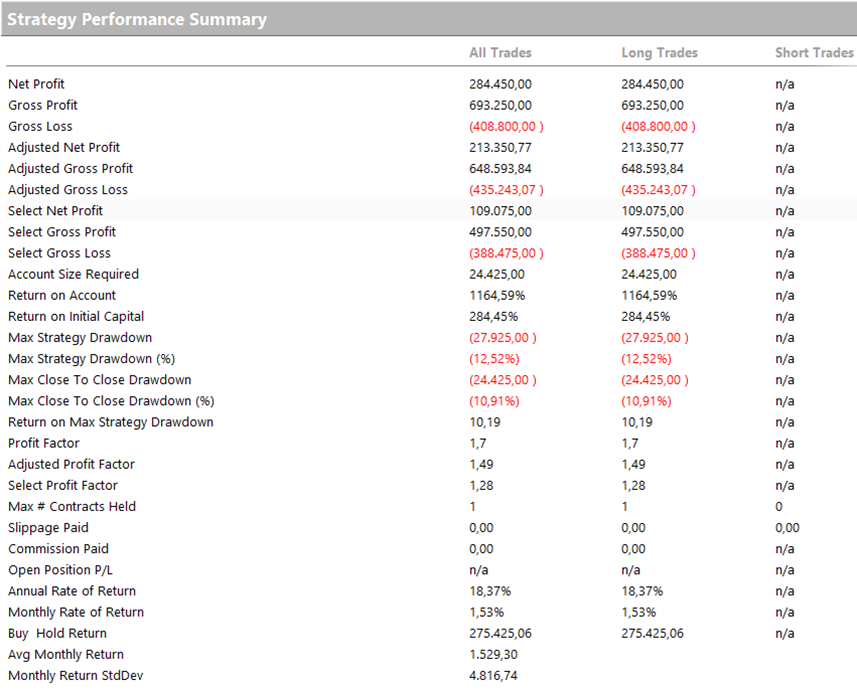Screen dimensions: 857x690
Task: Select the All Trades column header
Action: click(x=500, y=52)
